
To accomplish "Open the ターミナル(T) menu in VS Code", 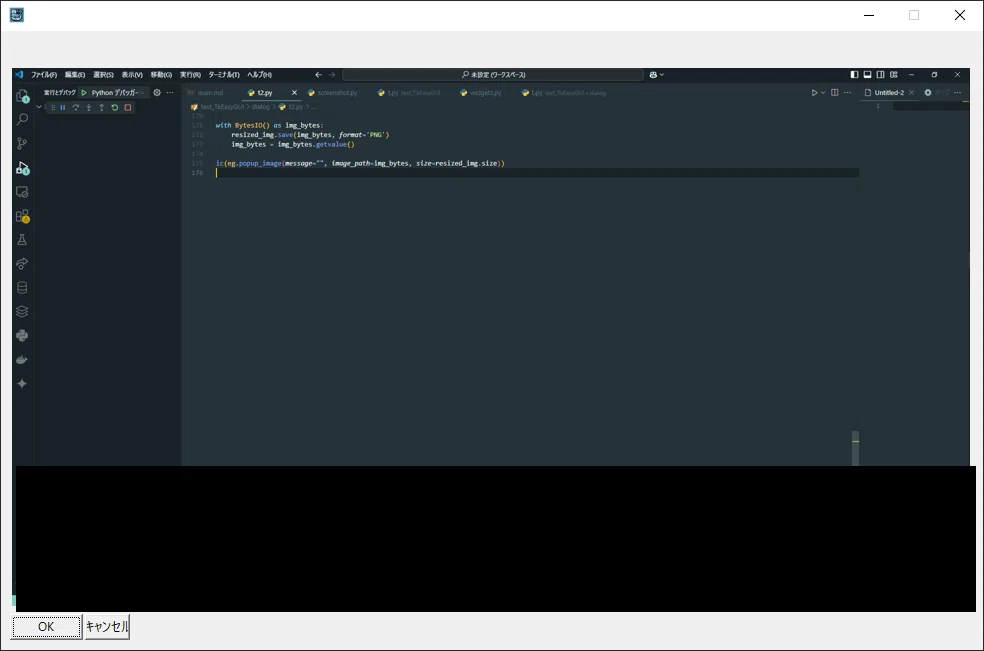I will [224, 75].
